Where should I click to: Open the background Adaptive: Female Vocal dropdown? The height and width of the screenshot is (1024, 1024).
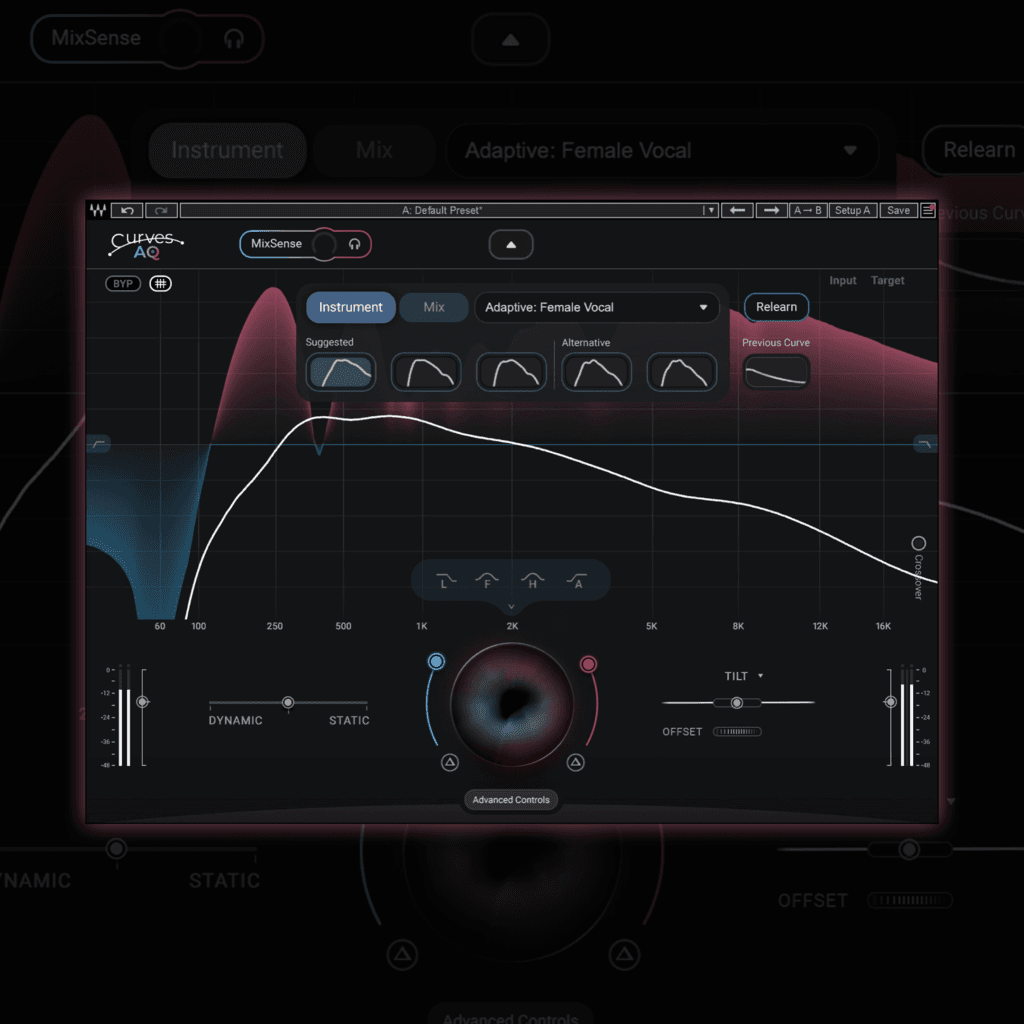[662, 151]
